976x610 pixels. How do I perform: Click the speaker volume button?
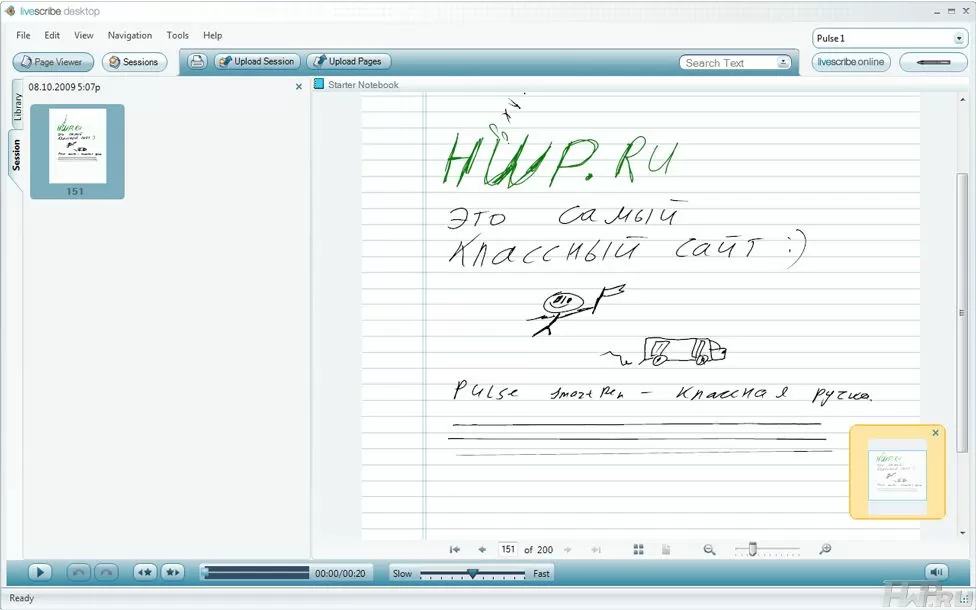pyautogui.click(x=936, y=572)
